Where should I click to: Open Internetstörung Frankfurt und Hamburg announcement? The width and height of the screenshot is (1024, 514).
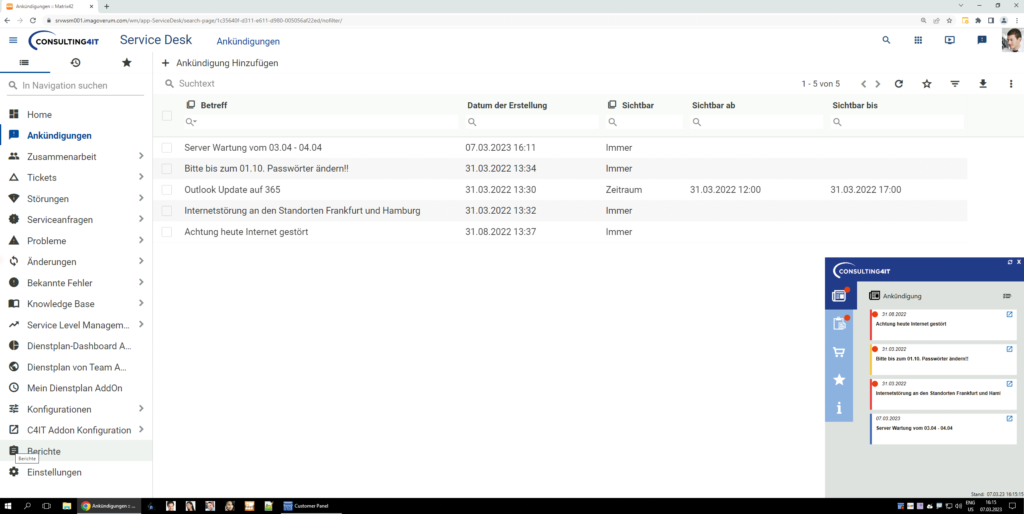click(302, 211)
